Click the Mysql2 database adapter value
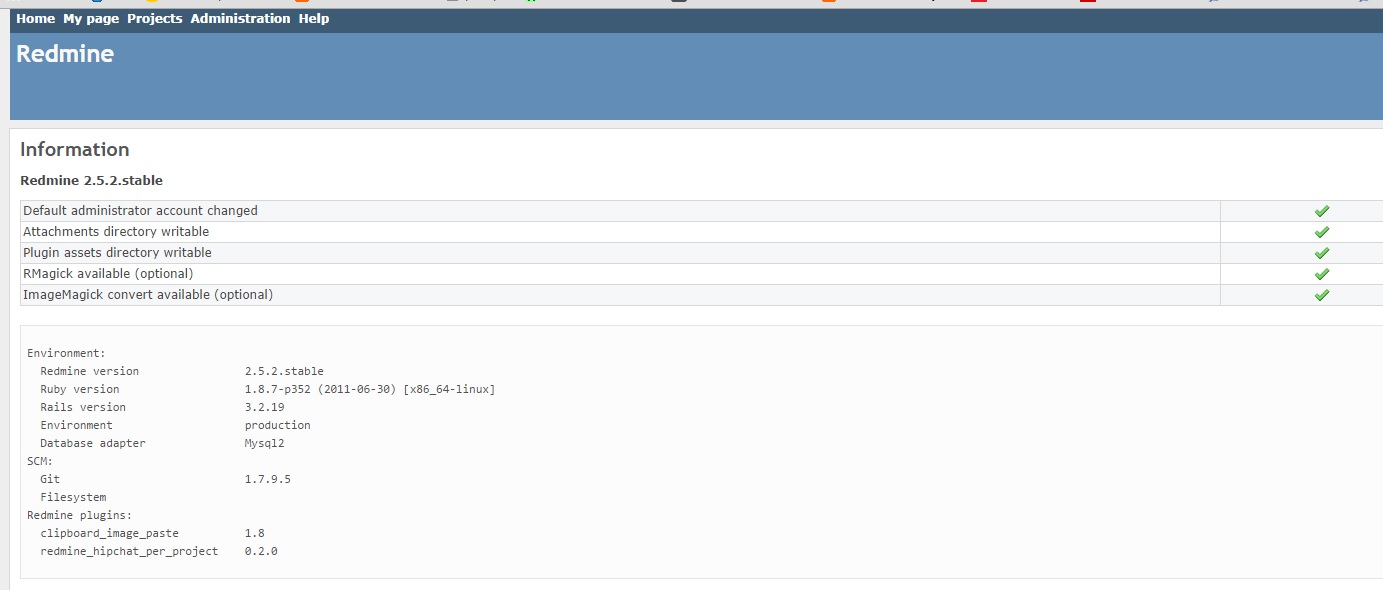This screenshot has width=1383, height=590. click(x=265, y=443)
